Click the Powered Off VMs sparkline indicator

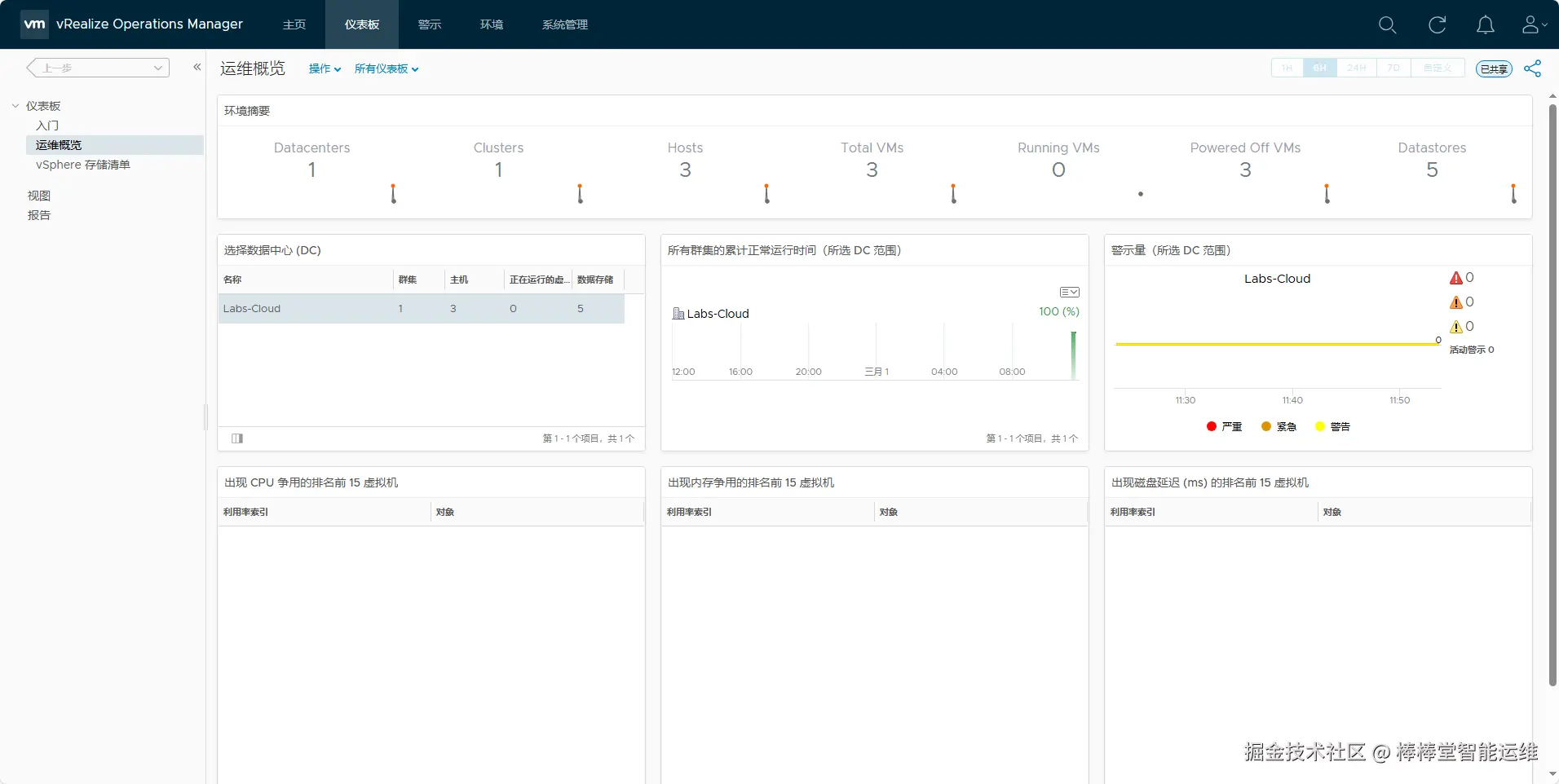[1327, 194]
